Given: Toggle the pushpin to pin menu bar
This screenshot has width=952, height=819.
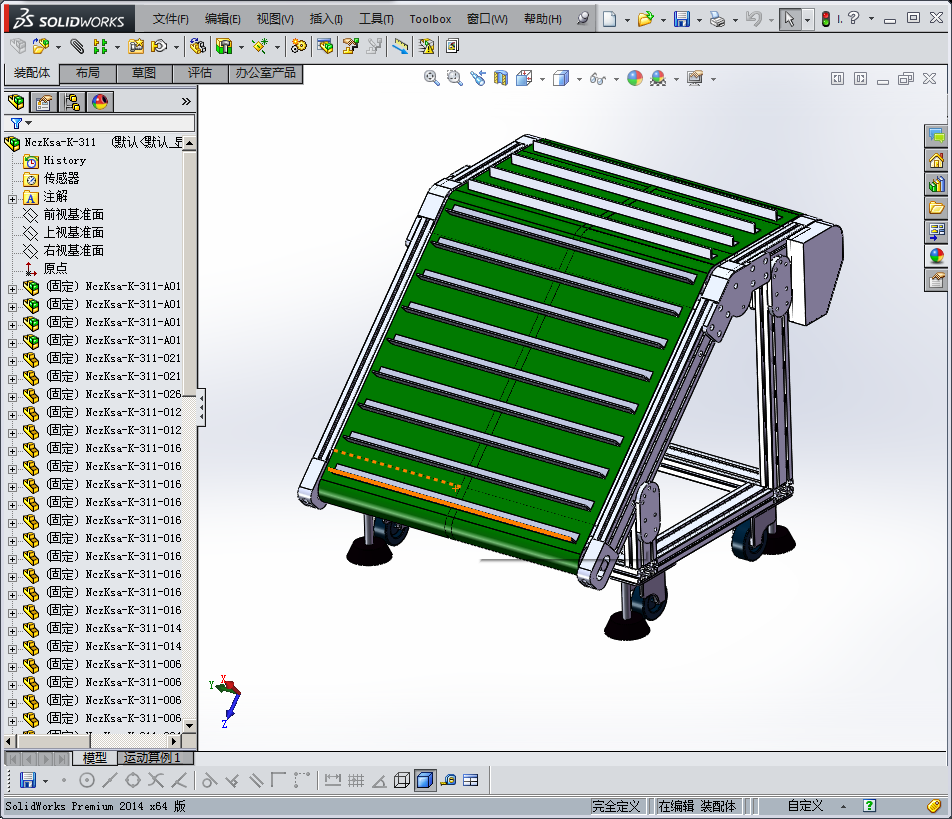Looking at the screenshot, I should tap(583, 18).
